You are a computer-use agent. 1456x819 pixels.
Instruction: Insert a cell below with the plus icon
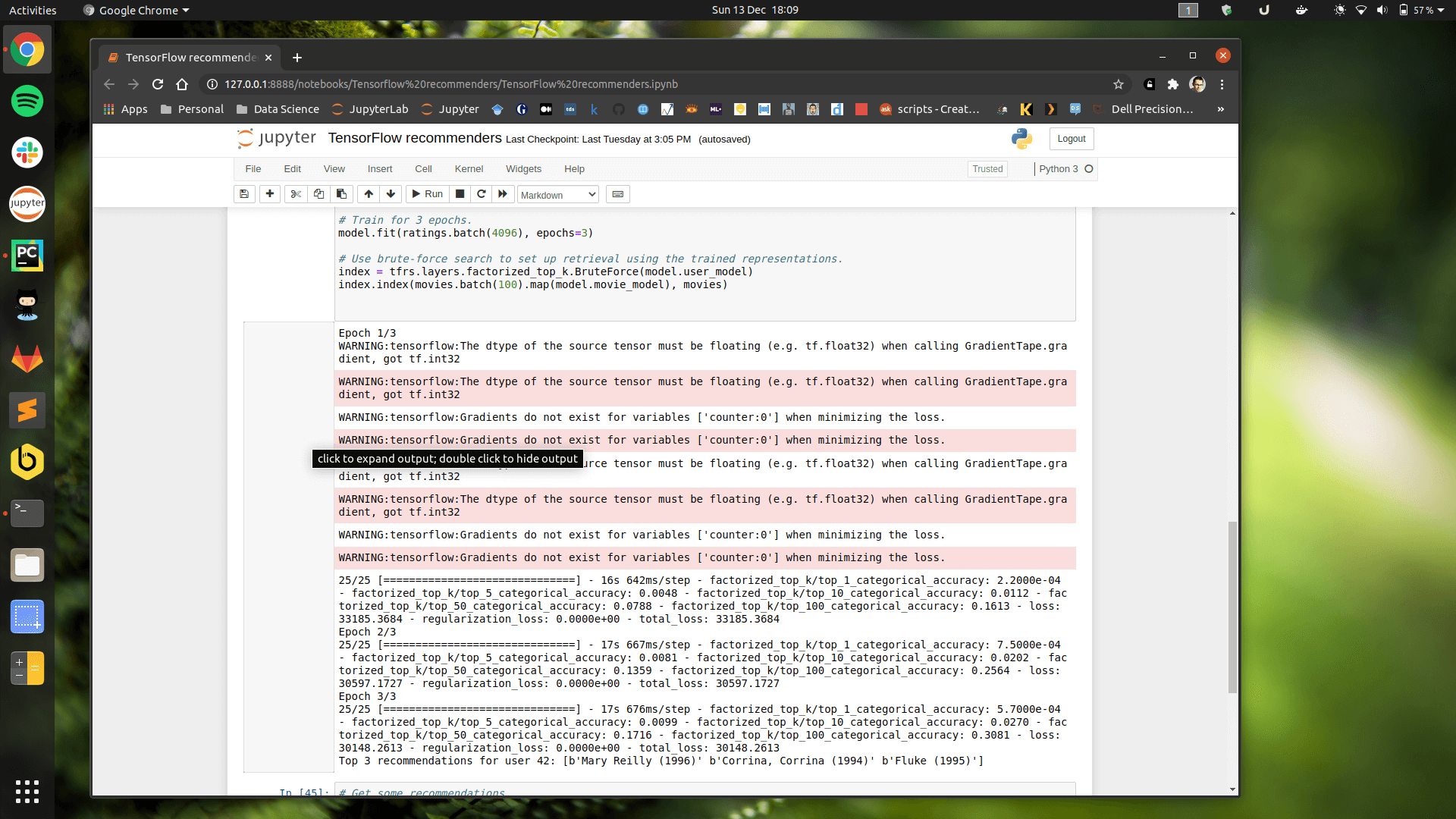[270, 194]
